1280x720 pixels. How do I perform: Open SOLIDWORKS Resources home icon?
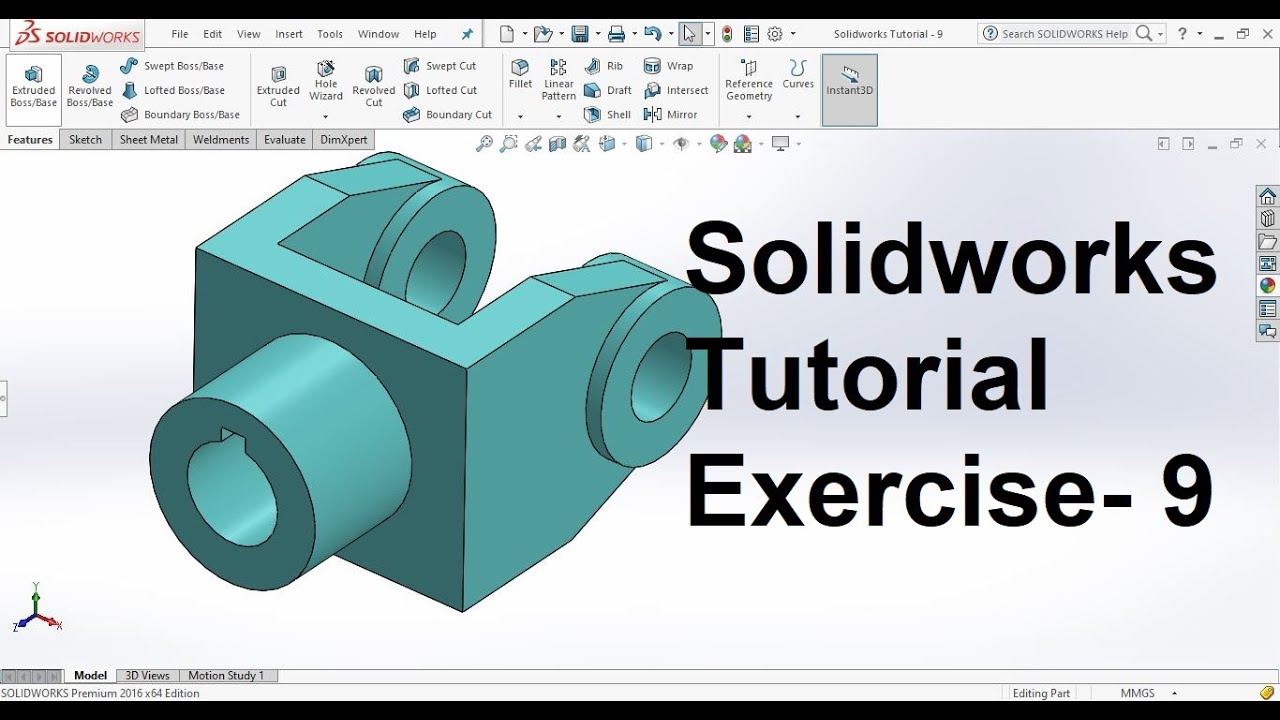point(1267,196)
